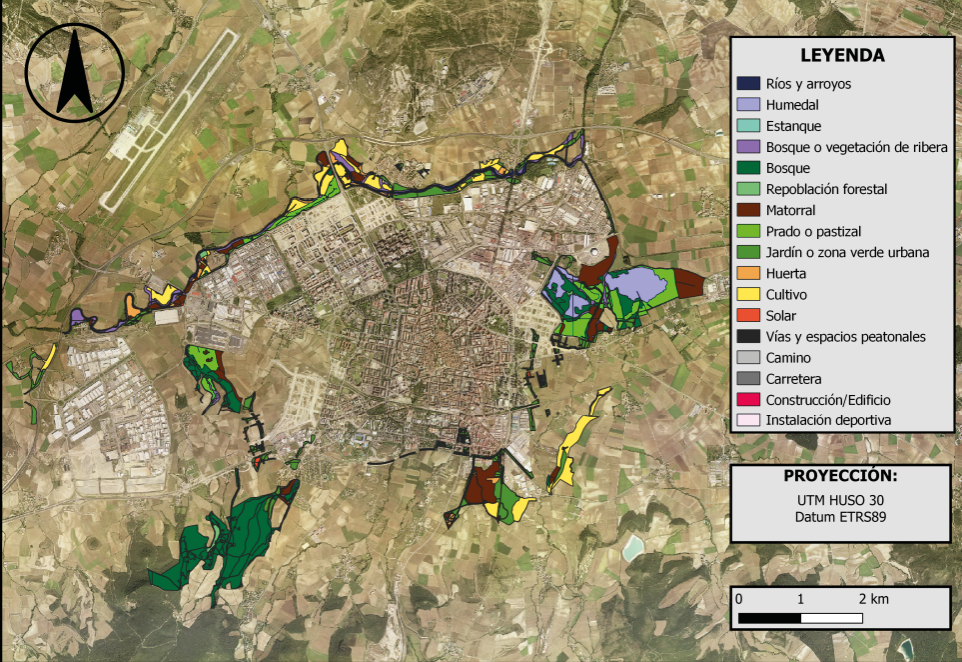Select the Vías y espacios peatonales label
Screen dimensions: 962x662
pyautogui.click(x=845, y=336)
